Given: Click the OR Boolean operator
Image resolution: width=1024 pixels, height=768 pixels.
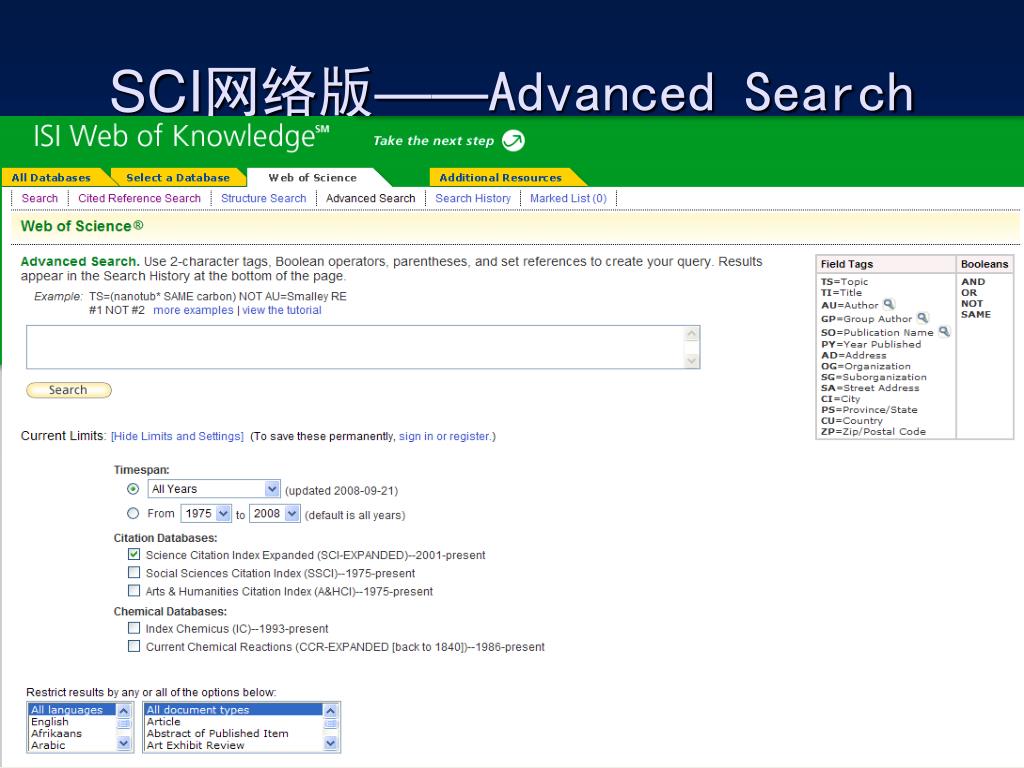Looking at the screenshot, I should (x=969, y=293).
